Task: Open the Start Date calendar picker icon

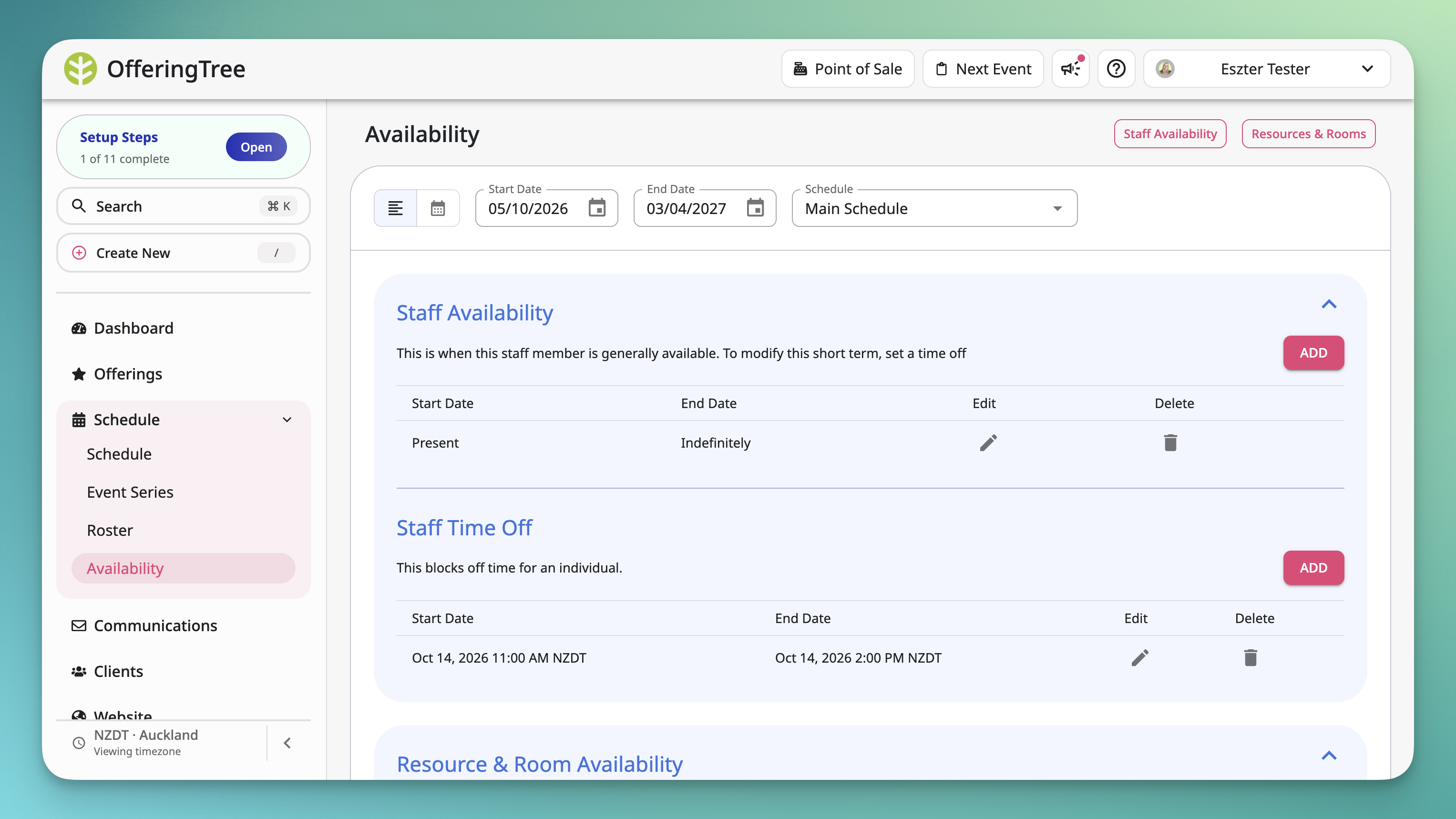Action: 597,208
